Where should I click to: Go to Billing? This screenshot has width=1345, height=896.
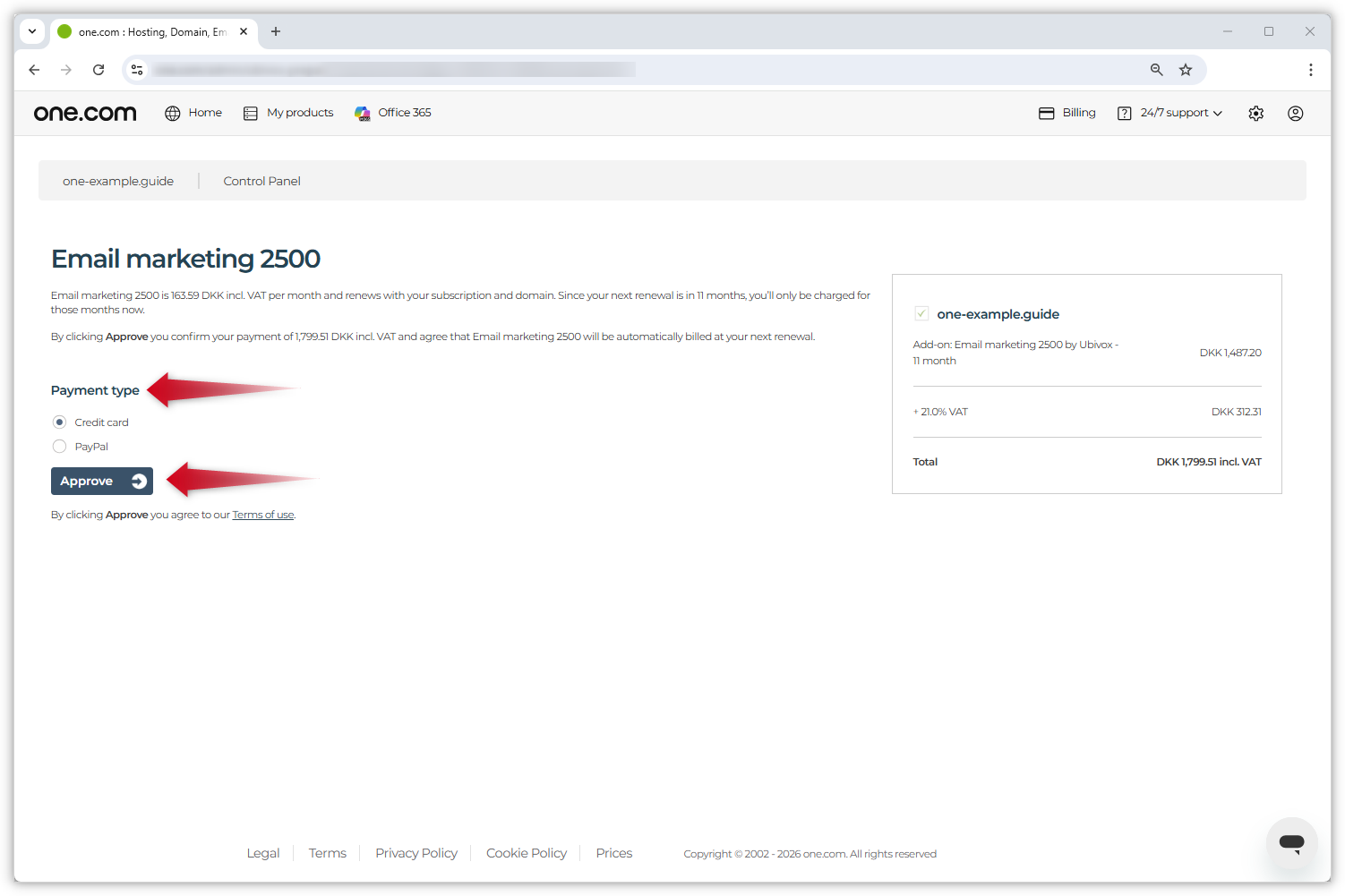(1067, 113)
